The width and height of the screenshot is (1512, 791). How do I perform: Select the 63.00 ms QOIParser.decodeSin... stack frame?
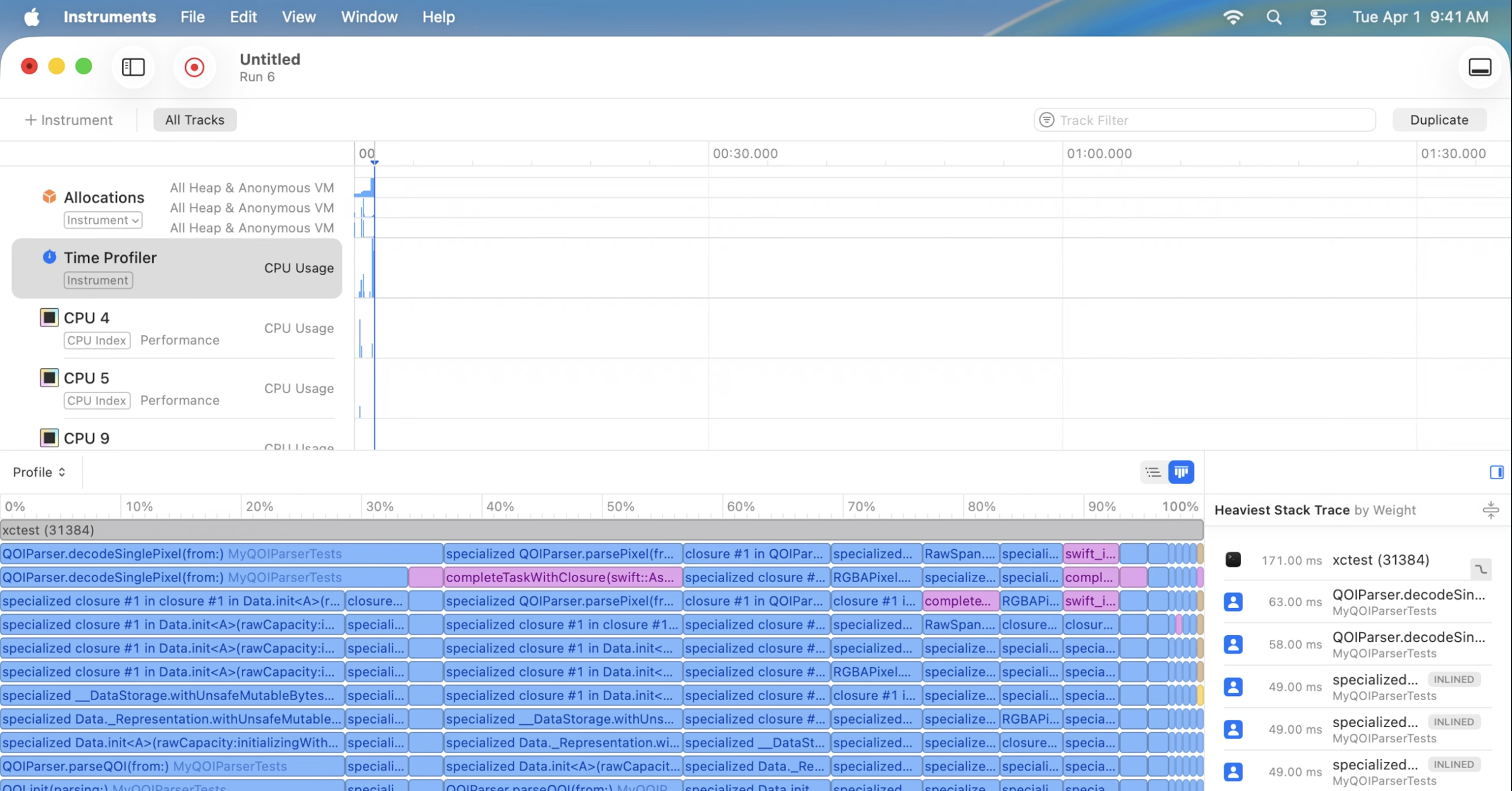[x=1357, y=602]
